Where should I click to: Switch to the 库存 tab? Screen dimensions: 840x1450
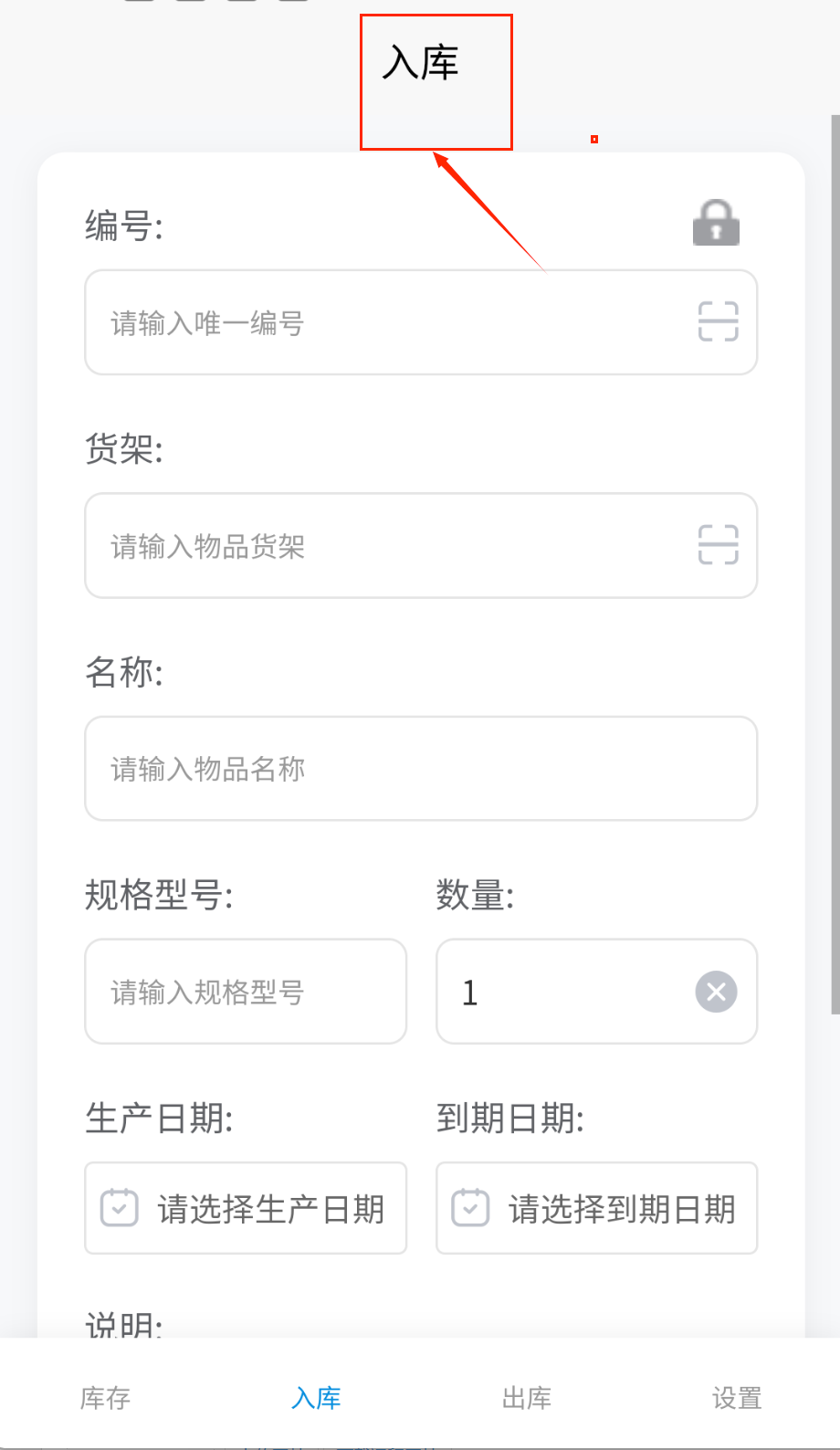(x=105, y=1398)
